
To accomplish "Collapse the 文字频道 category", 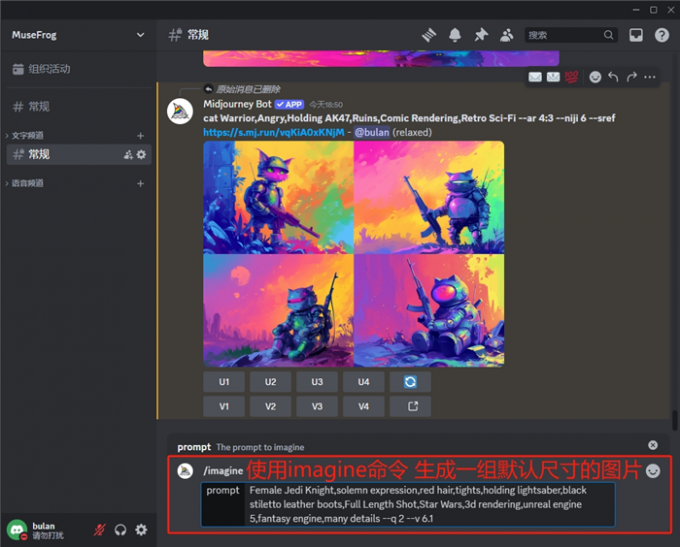I will (25, 135).
